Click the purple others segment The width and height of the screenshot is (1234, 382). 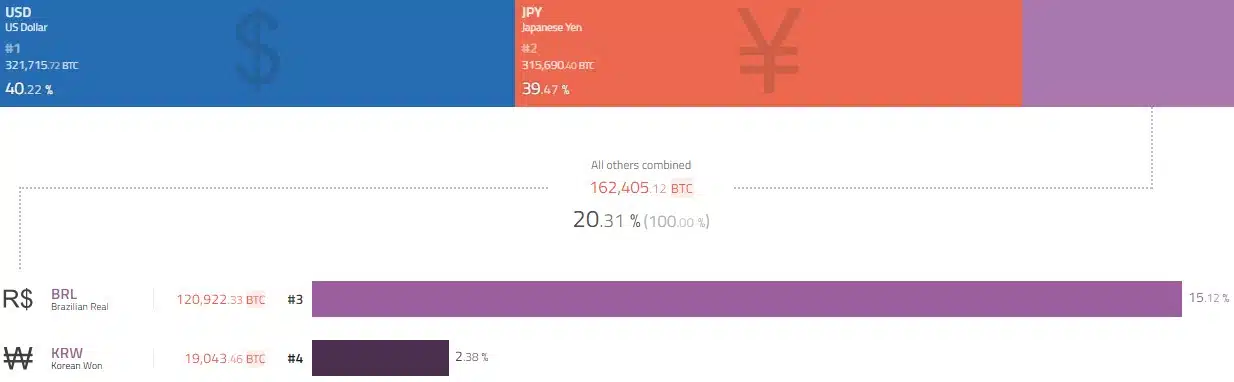point(1128,53)
